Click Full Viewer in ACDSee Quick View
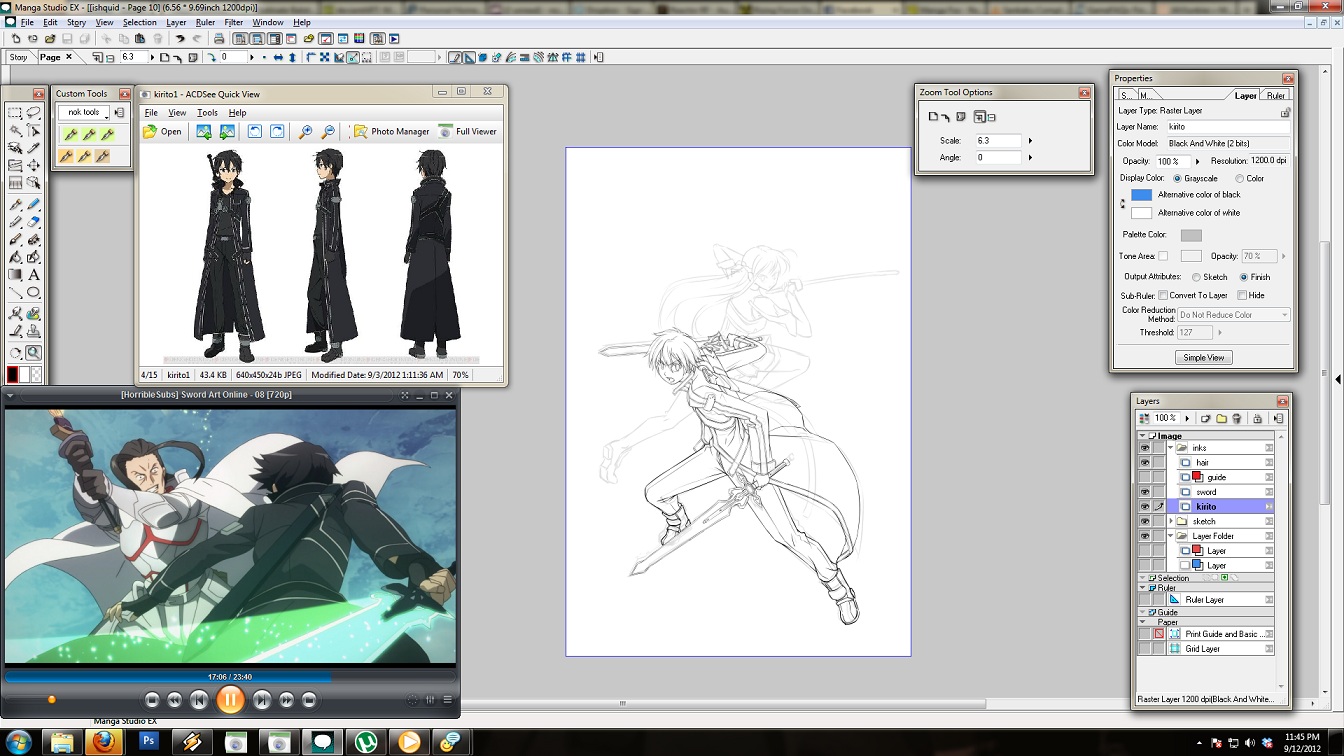The image size is (1344, 756). click(468, 131)
